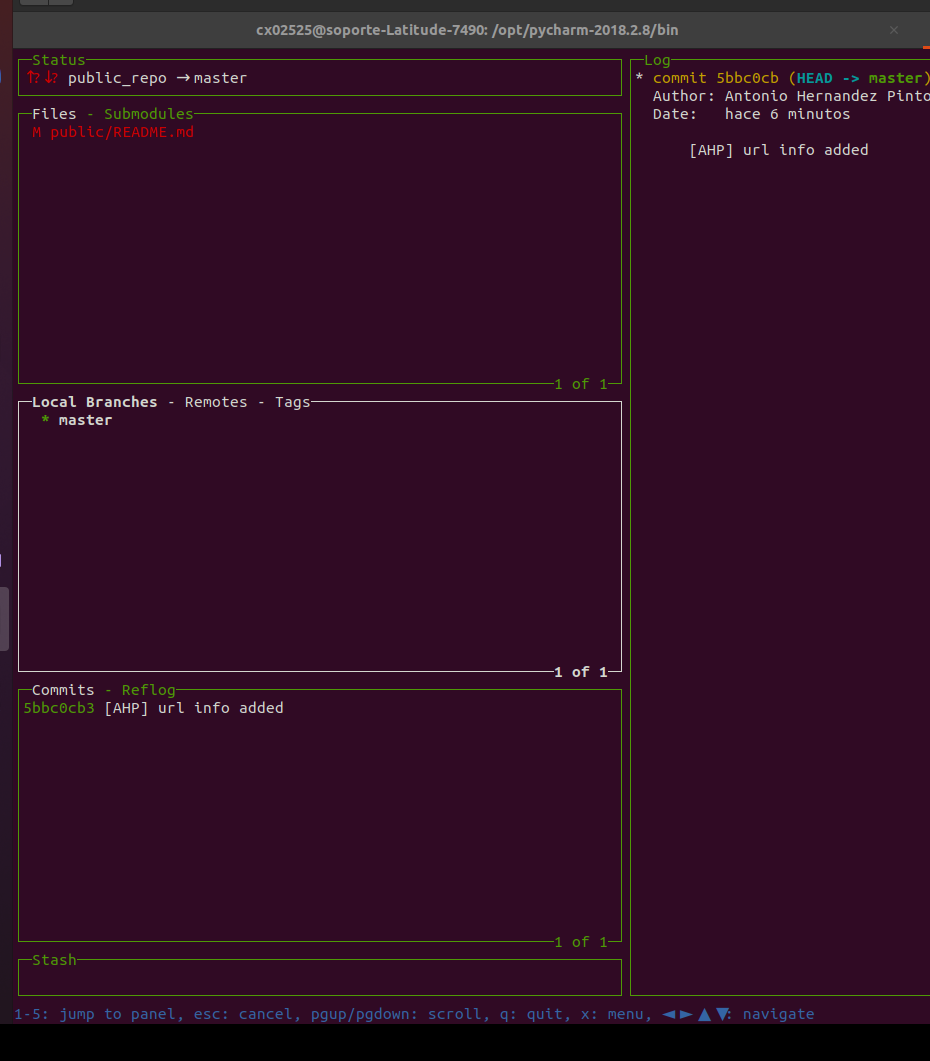The image size is (930, 1061).
Task: Open the Local Branches tab
Action: [x=94, y=402]
